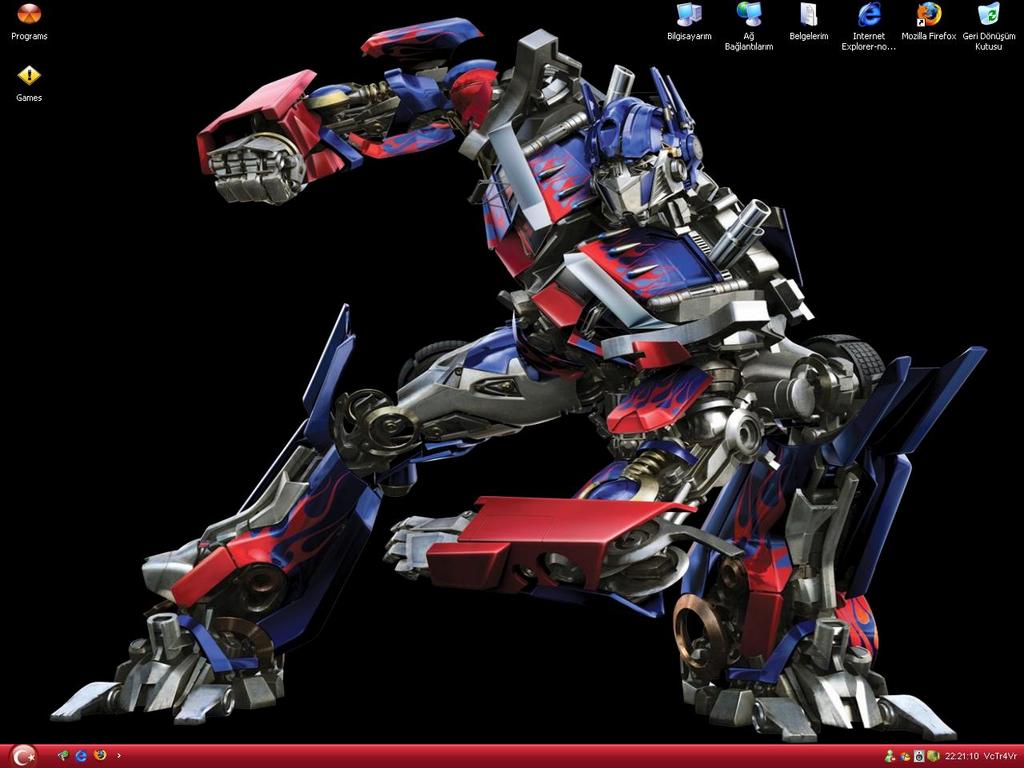Select the Mozilla Firefox desktop shortcut
The image size is (1024, 768).
coord(929,22)
